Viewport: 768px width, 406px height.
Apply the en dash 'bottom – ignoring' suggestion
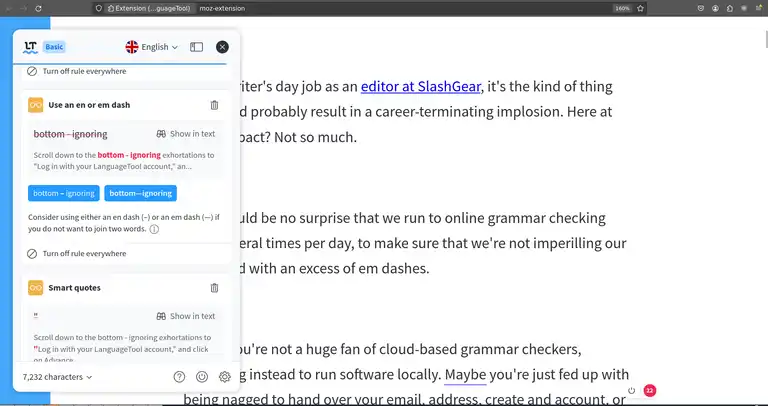point(64,193)
